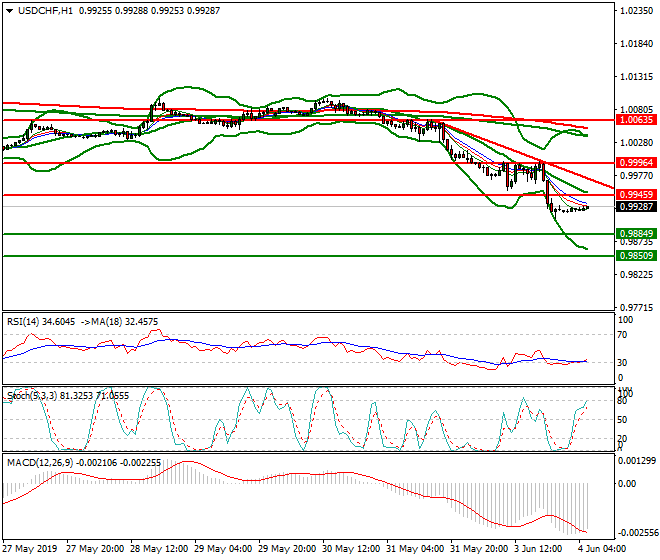Click the 29 May 04:00 time label
This screenshot has width=660, height=560.
[x=223, y=549]
